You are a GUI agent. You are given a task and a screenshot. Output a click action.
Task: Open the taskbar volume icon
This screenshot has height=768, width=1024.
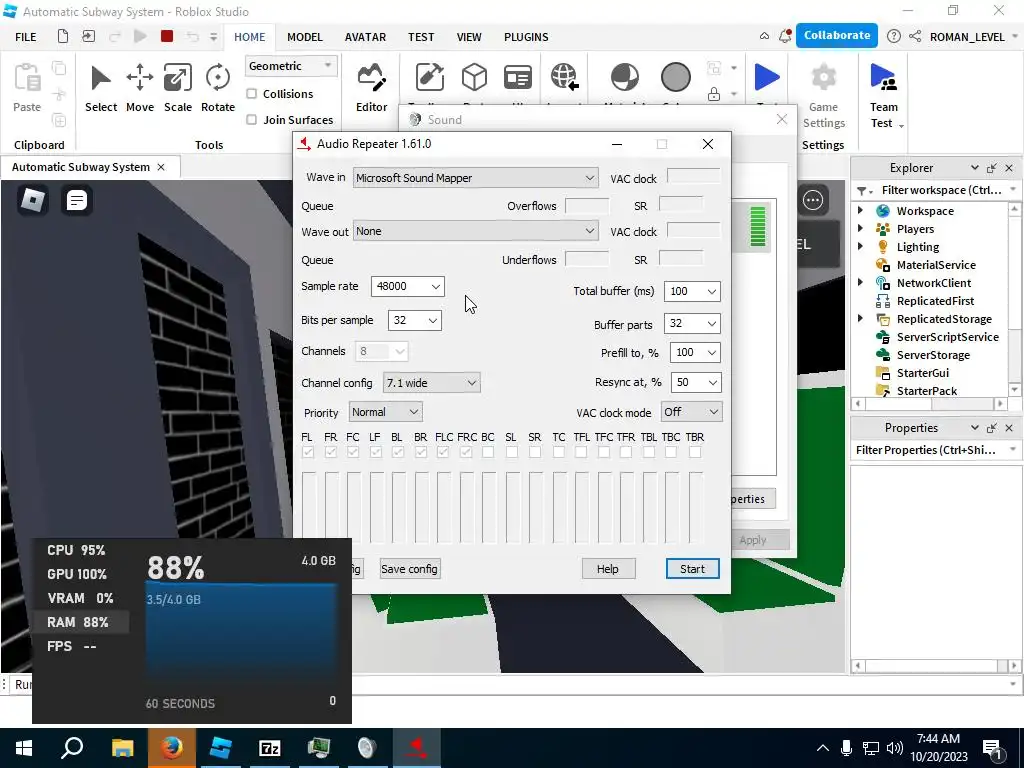point(895,748)
